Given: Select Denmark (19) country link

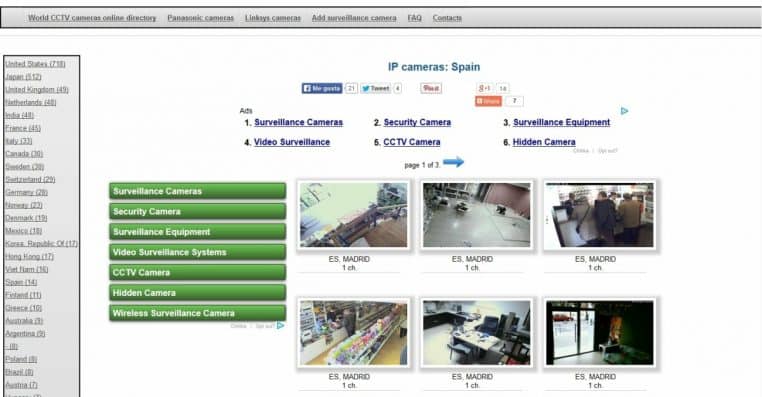Looking at the screenshot, I should [26, 218].
